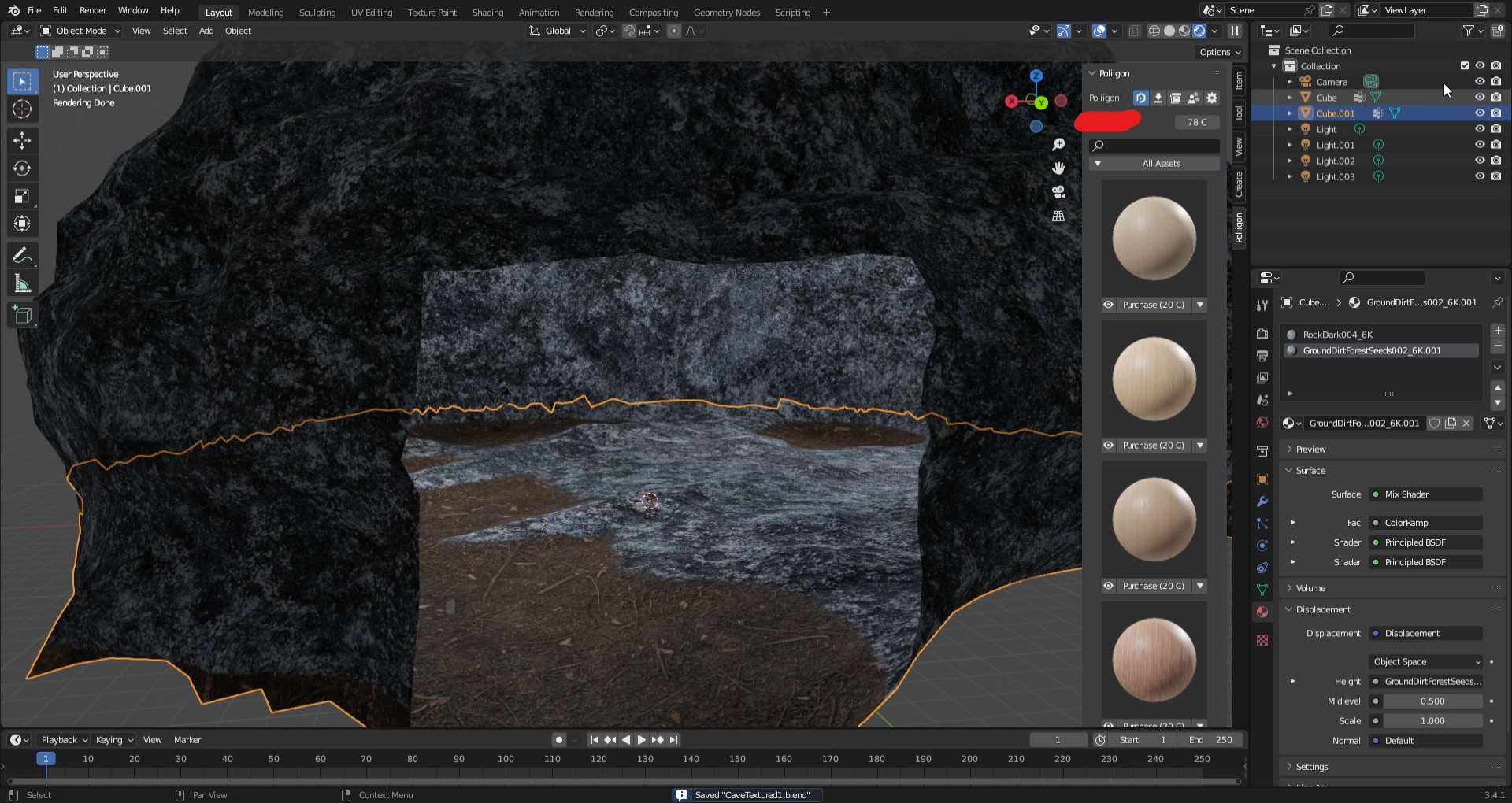The height and width of the screenshot is (803, 1512).
Task: Switch to material preview shading
Action: tap(1184, 31)
